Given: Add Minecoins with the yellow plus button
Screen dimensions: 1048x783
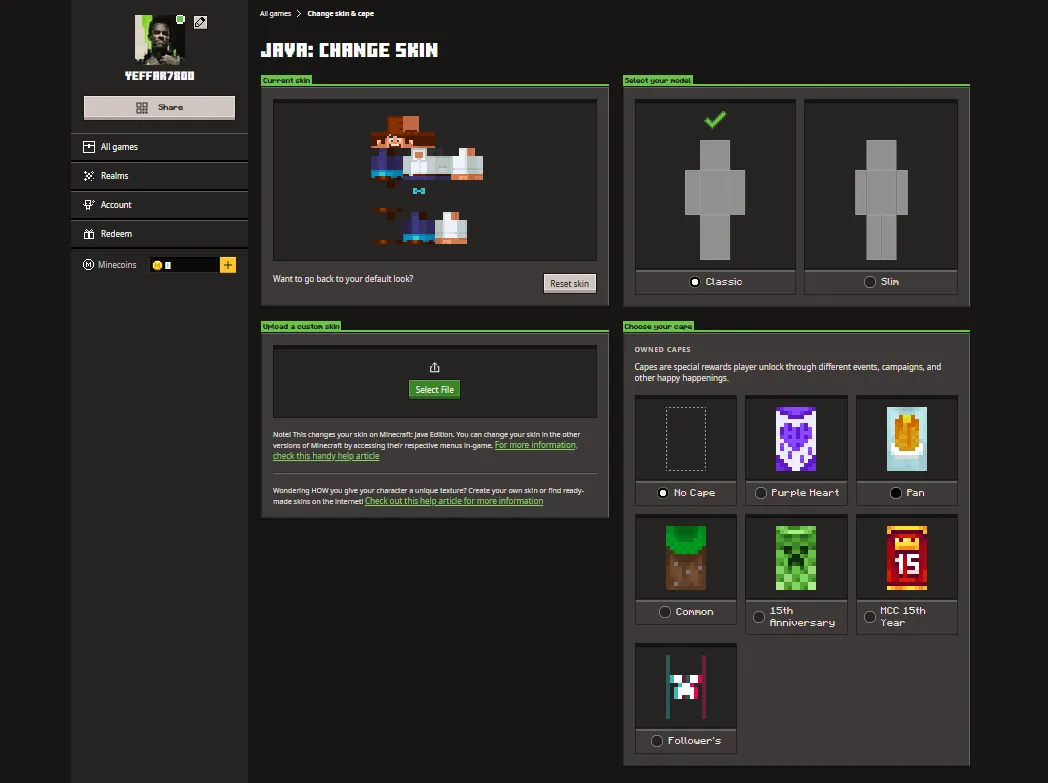Looking at the screenshot, I should 228,265.
